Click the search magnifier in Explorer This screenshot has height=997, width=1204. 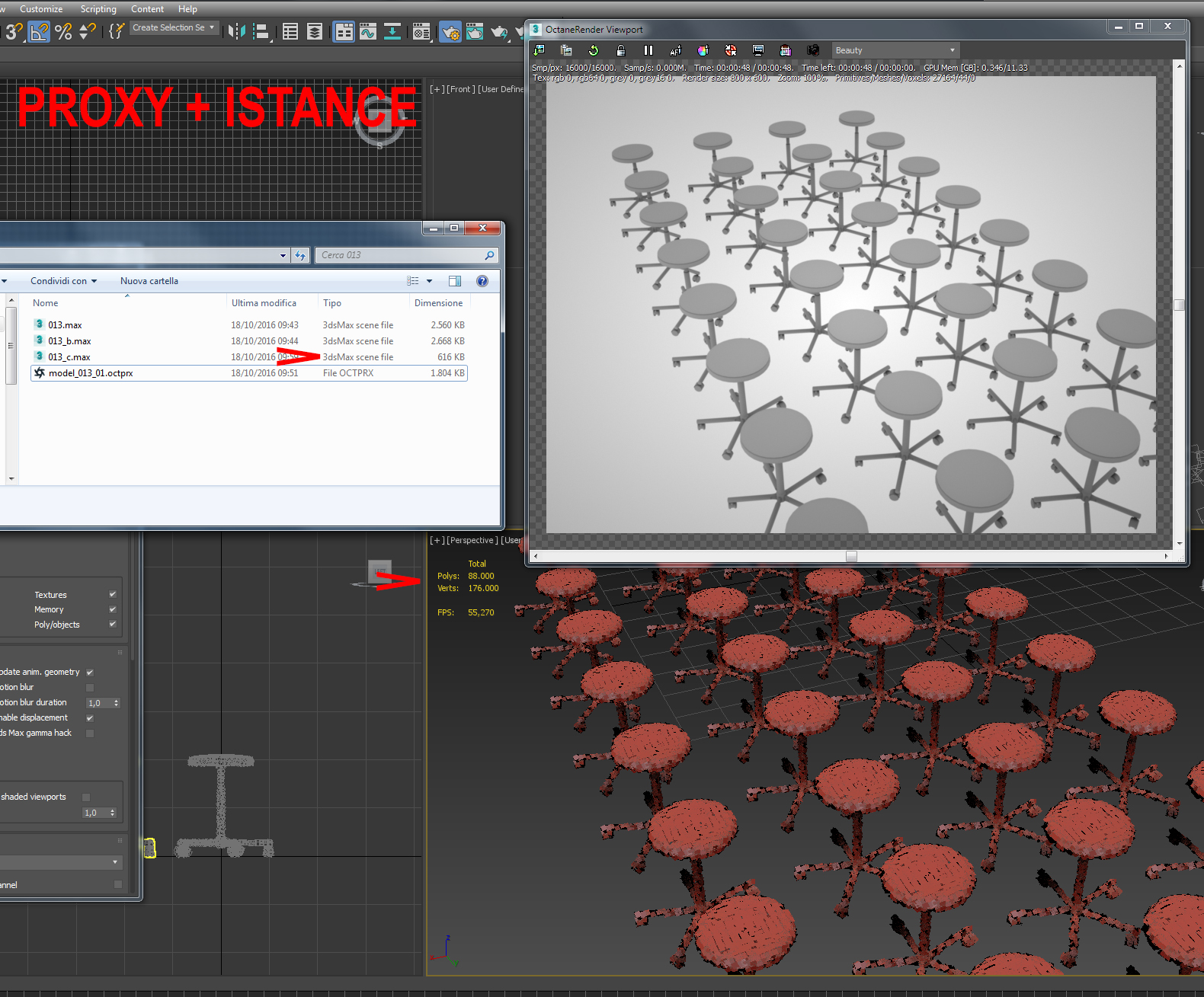(x=489, y=255)
